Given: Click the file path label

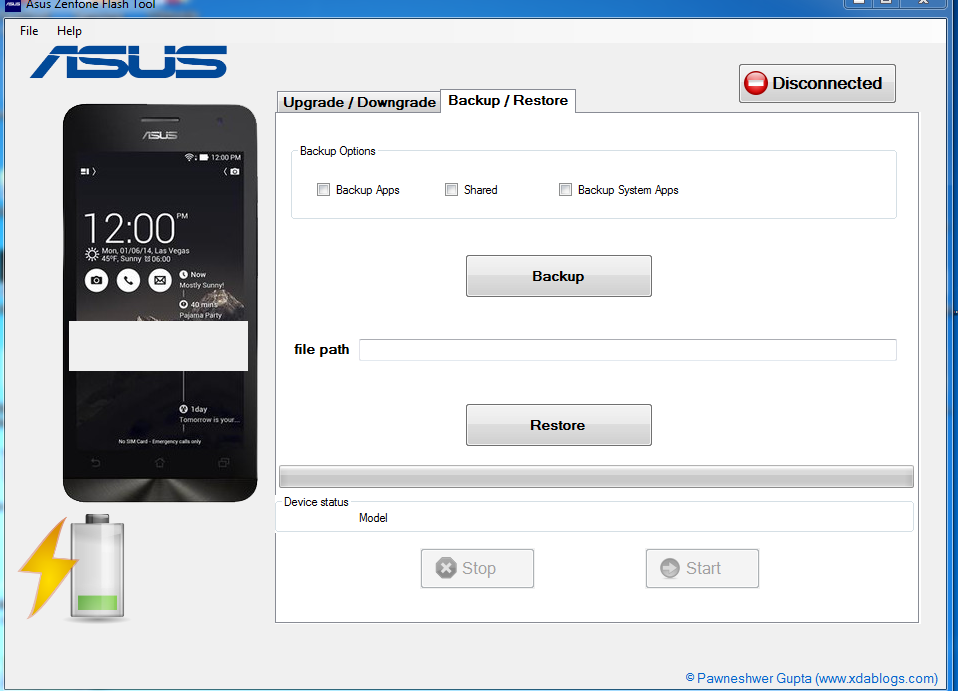Looking at the screenshot, I should click(321, 349).
